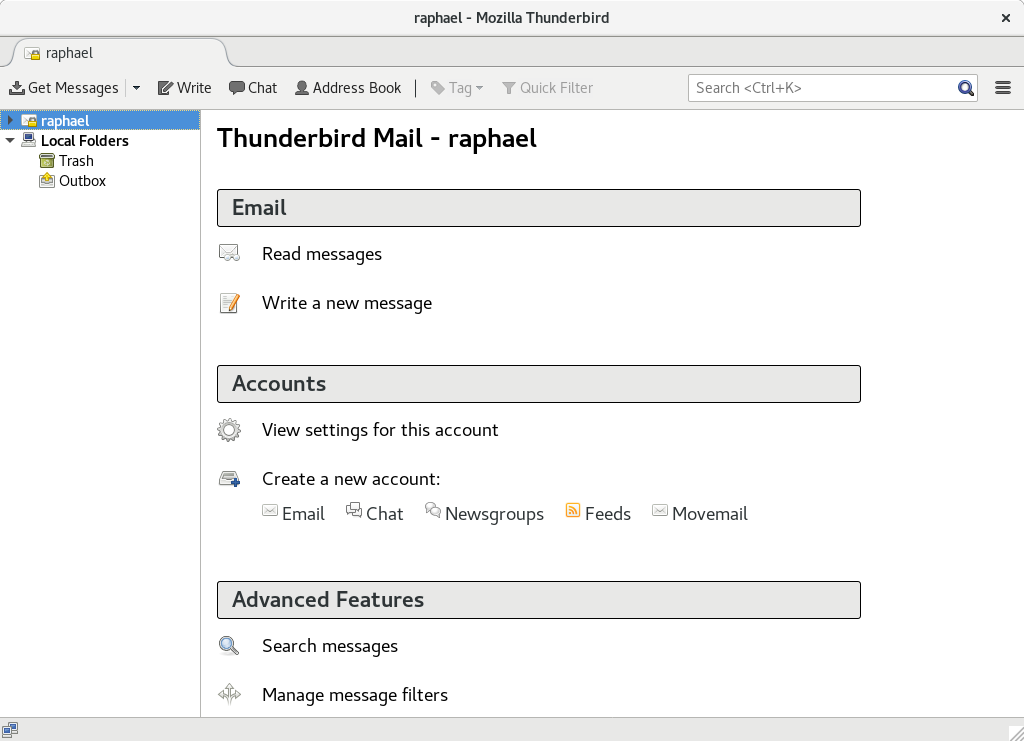Click the Search messages magnifier icon
The image size is (1024, 741).
[229, 646]
